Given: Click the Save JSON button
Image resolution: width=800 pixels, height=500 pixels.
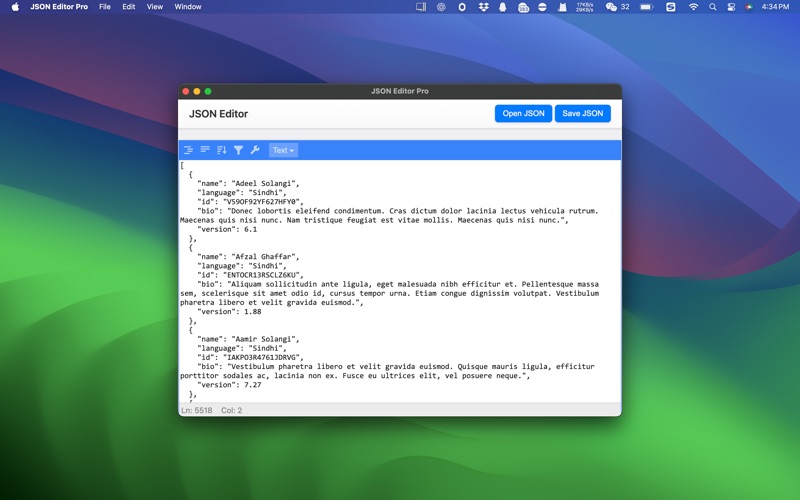Looking at the screenshot, I should coord(582,114).
